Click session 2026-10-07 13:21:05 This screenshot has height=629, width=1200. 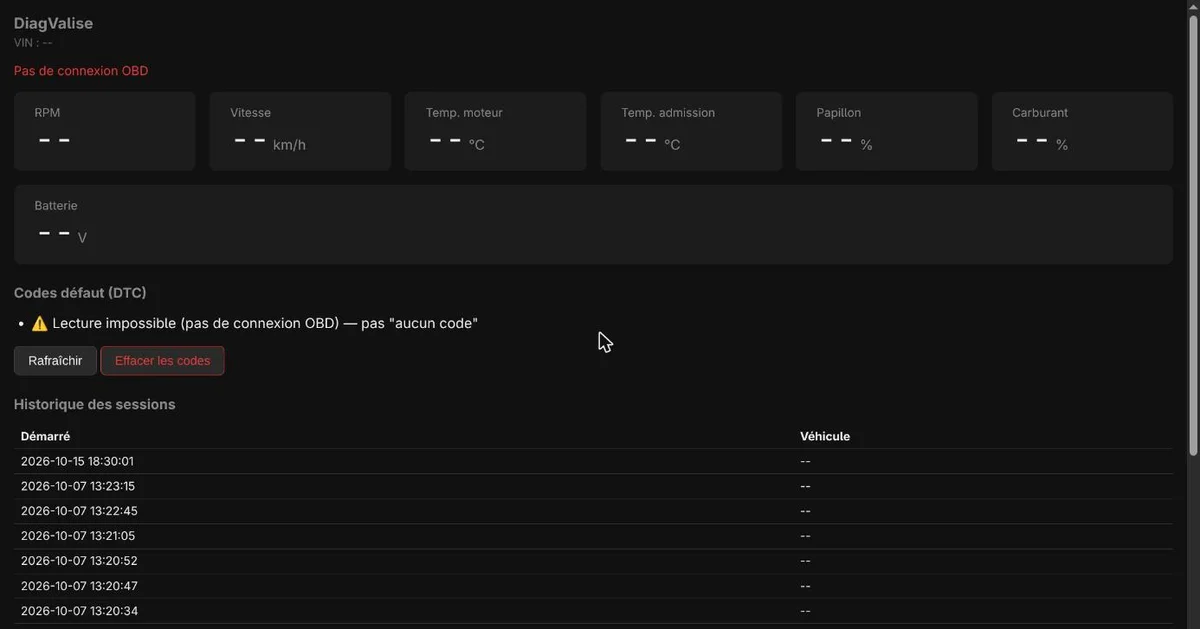593,536
